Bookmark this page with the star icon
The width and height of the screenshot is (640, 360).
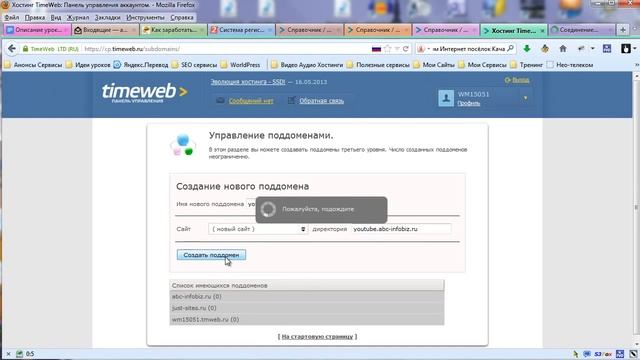pyautogui.click(x=387, y=49)
